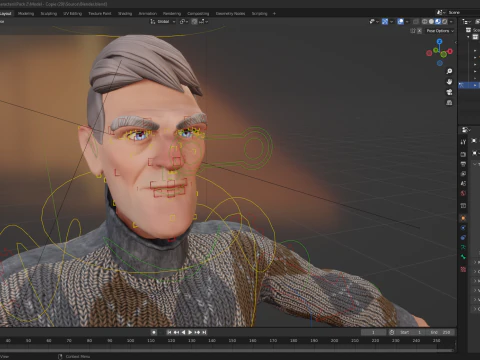480x360 pixels.
Task: Switch to solid viewport shading
Action: click(x=431, y=22)
